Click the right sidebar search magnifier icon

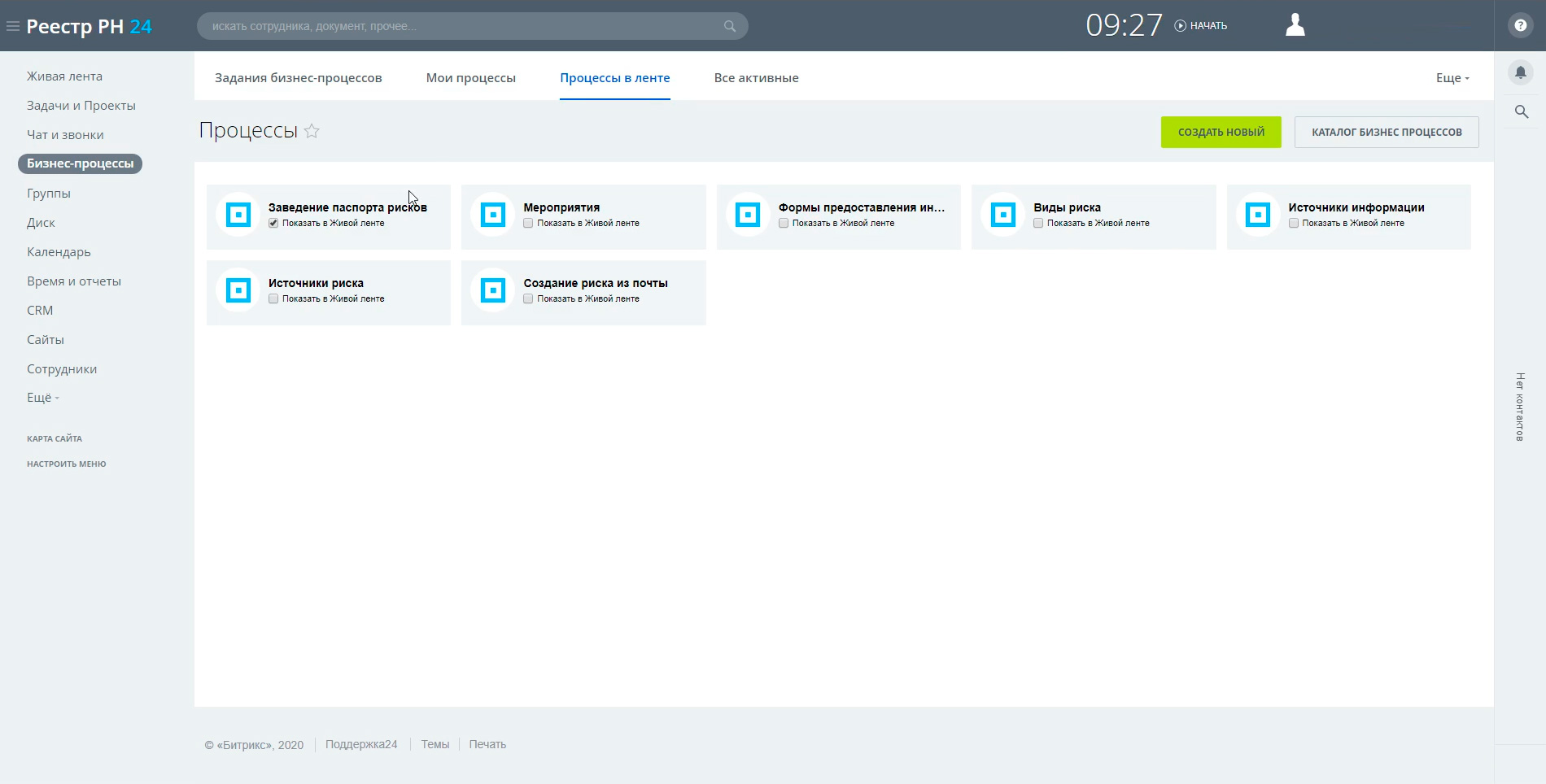click(x=1521, y=111)
